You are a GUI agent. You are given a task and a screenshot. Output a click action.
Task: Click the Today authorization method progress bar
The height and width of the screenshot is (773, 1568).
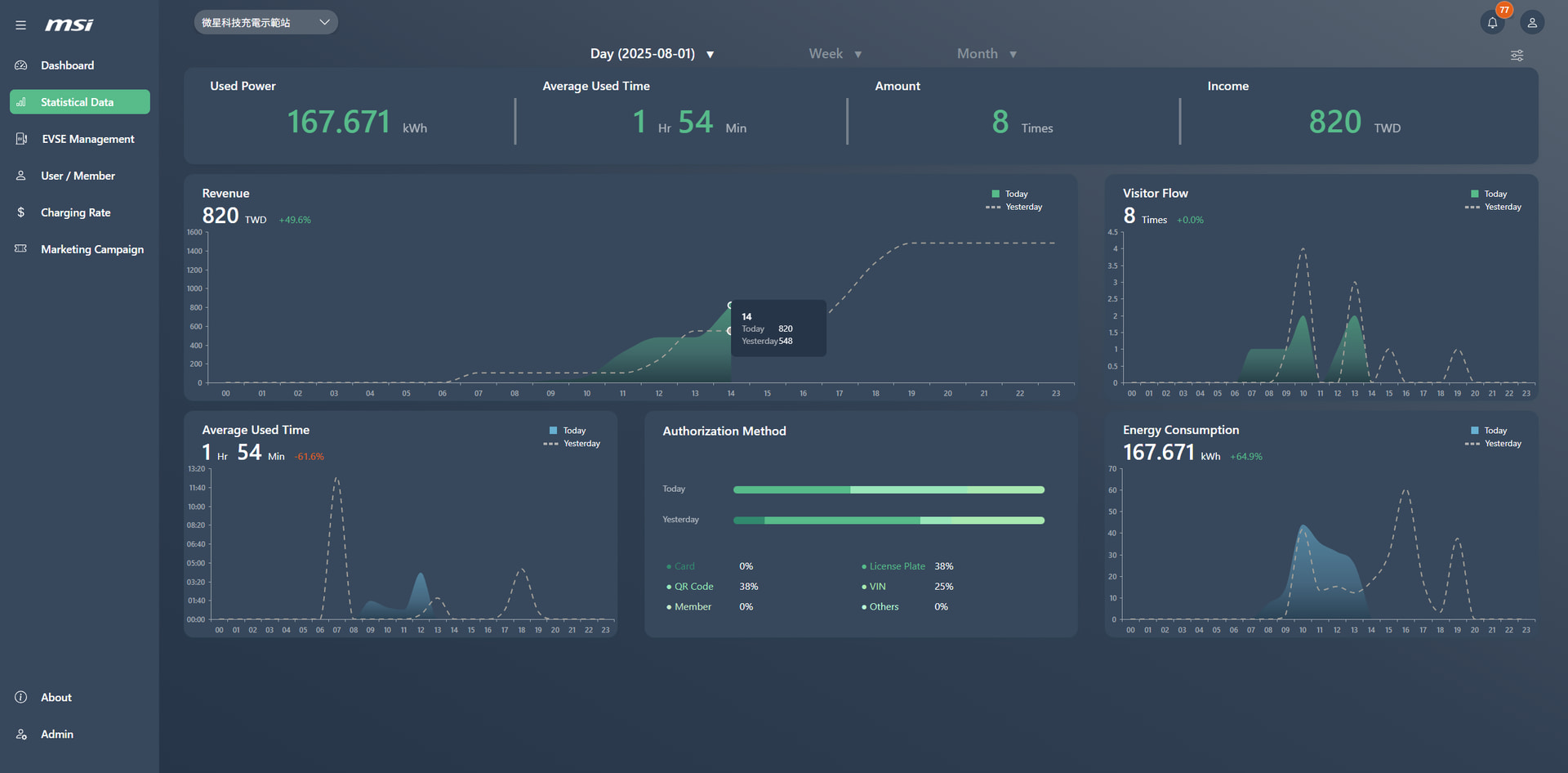889,489
